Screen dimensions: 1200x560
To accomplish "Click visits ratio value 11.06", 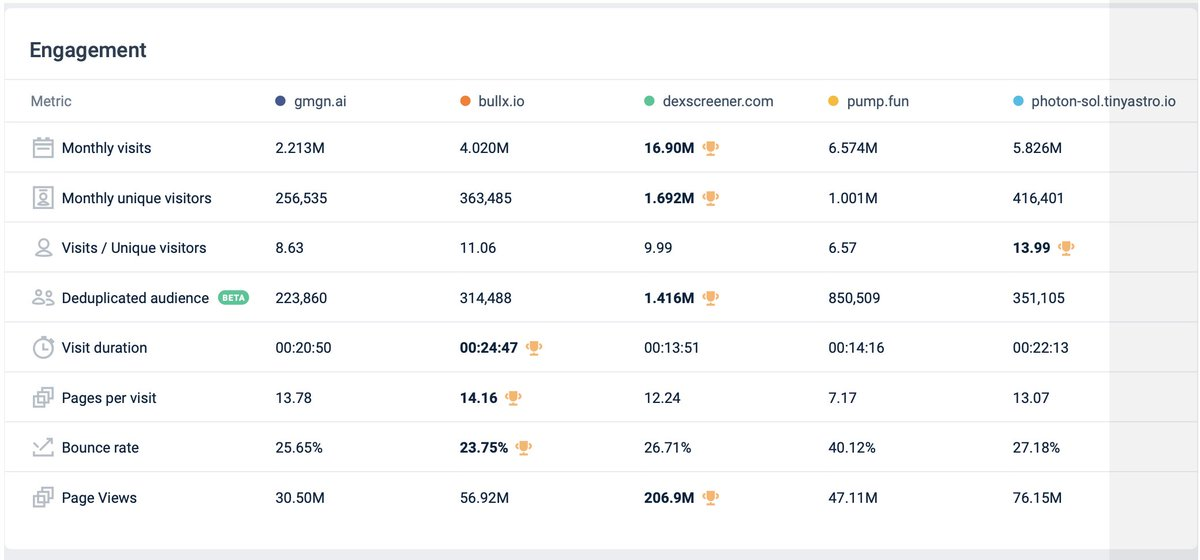I will click(x=478, y=248).
